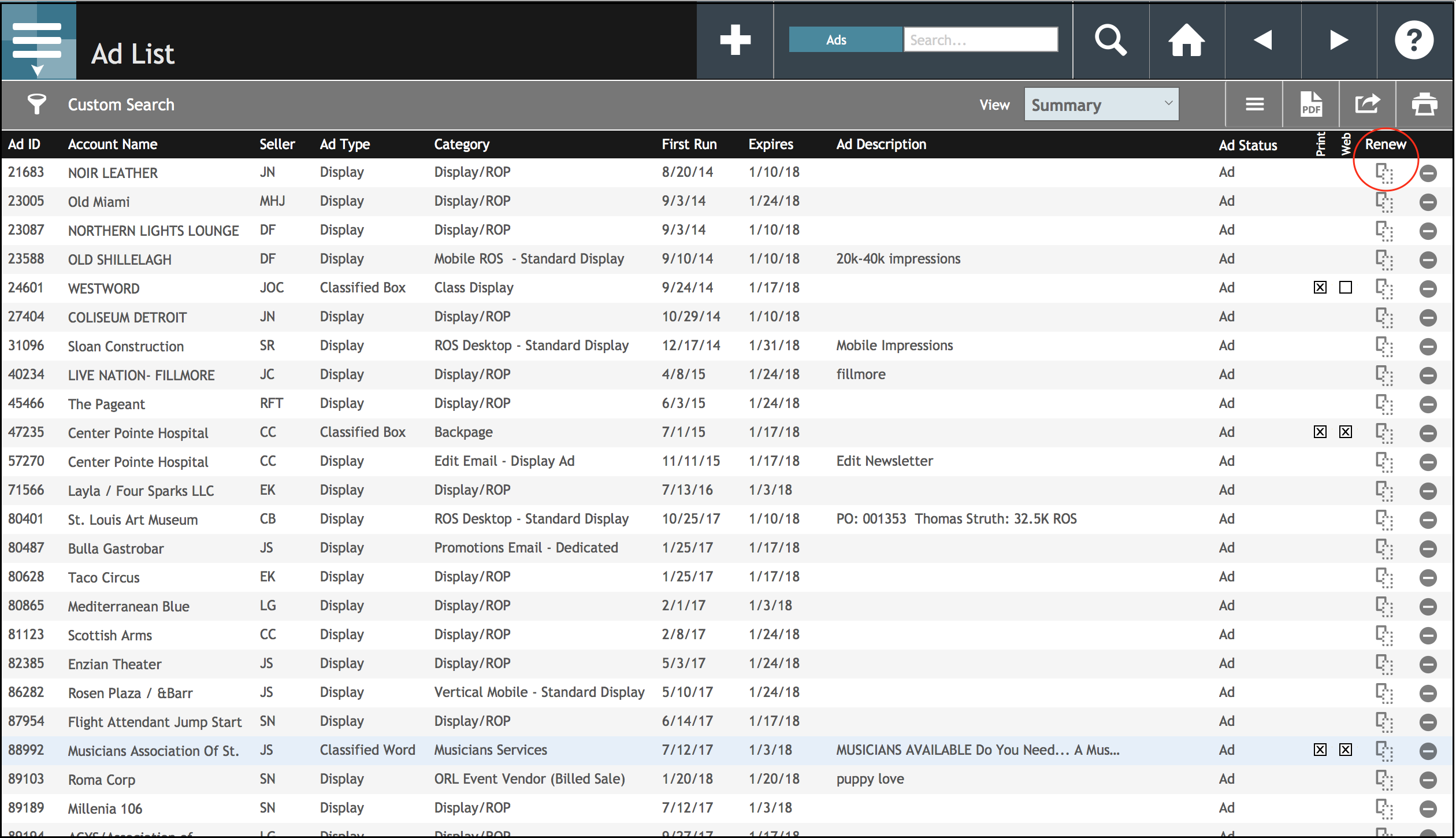Click the magnifying glass search icon
The height and width of the screenshot is (838, 1456).
click(1110, 40)
